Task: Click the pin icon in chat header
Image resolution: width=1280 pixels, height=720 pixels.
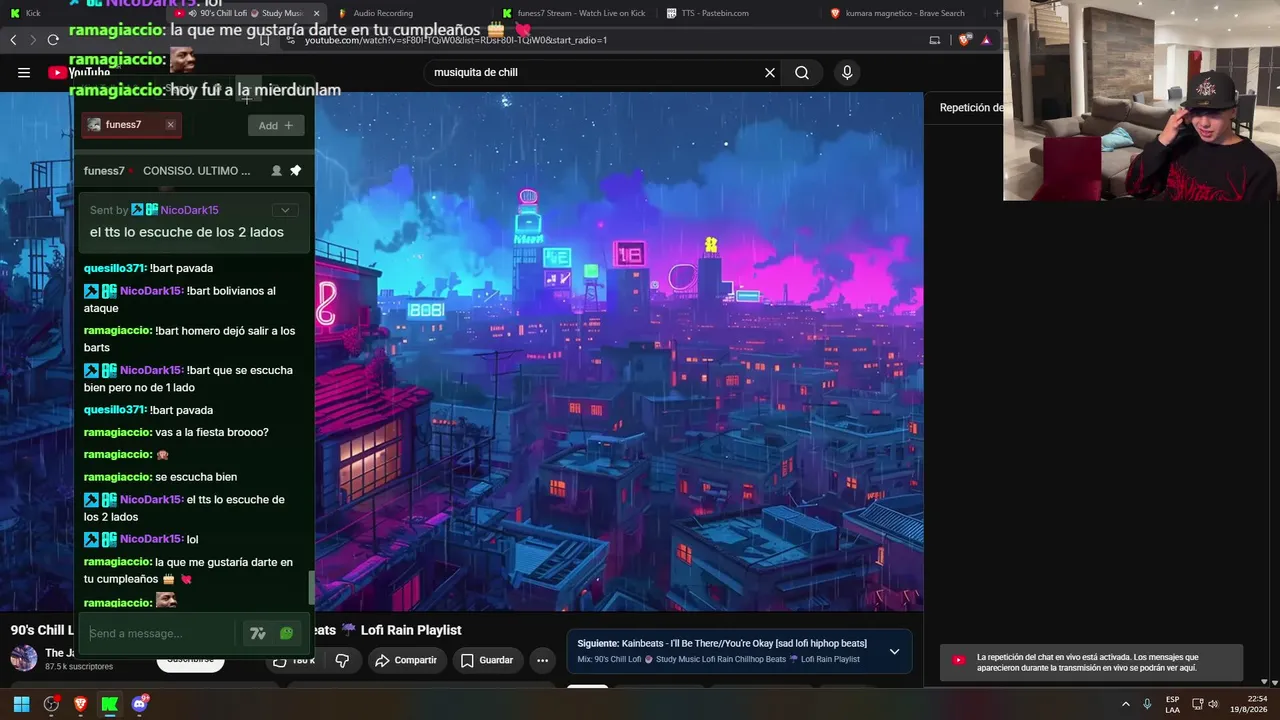Action: pyautogui.click(x=295, y=171)
